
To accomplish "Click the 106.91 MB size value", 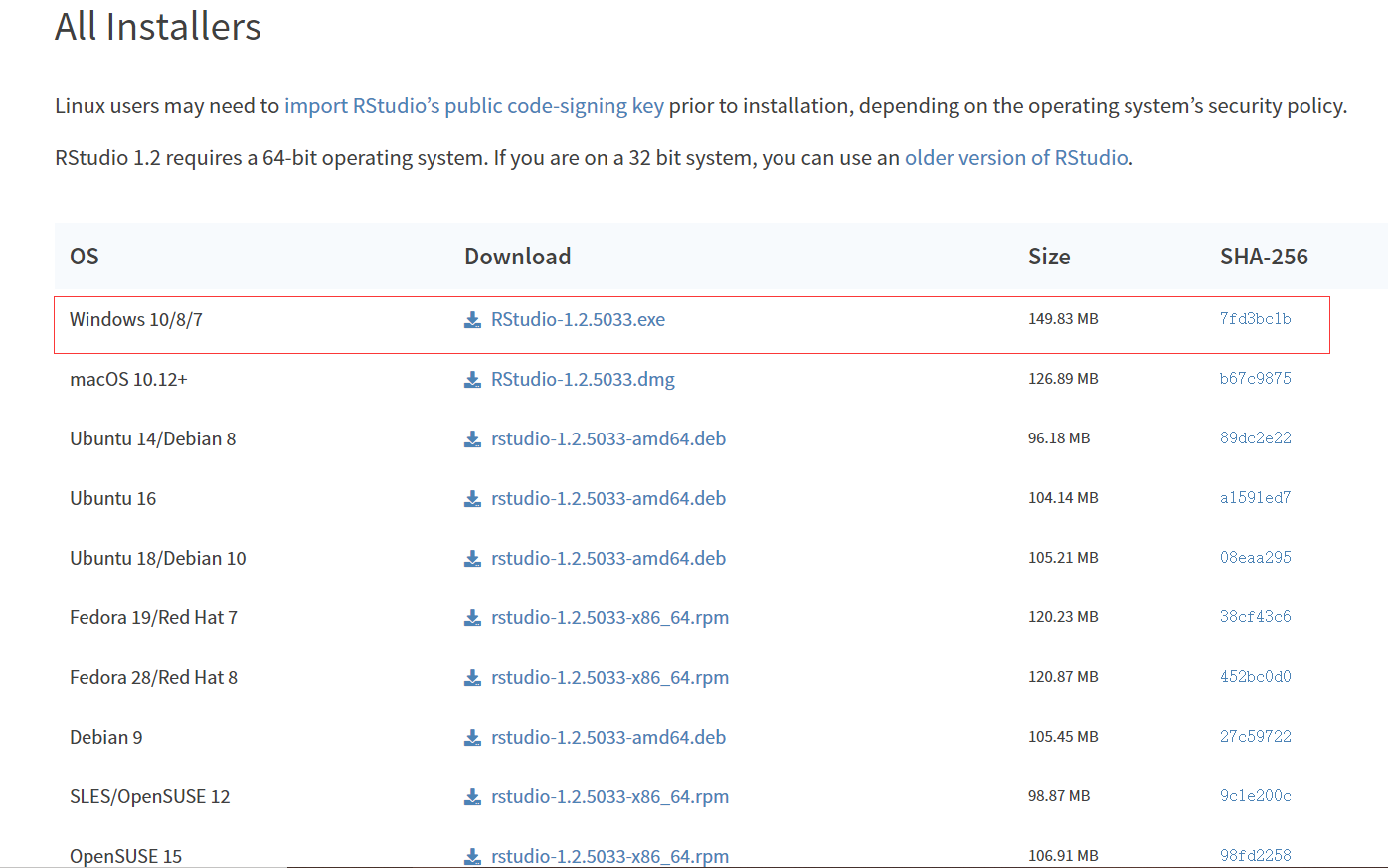I will tap(1063, 856).
